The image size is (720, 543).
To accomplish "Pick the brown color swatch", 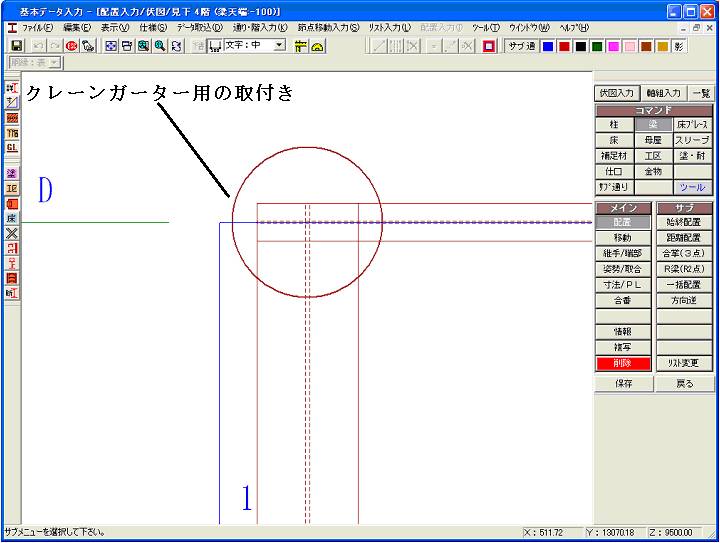I will point(646,46).
